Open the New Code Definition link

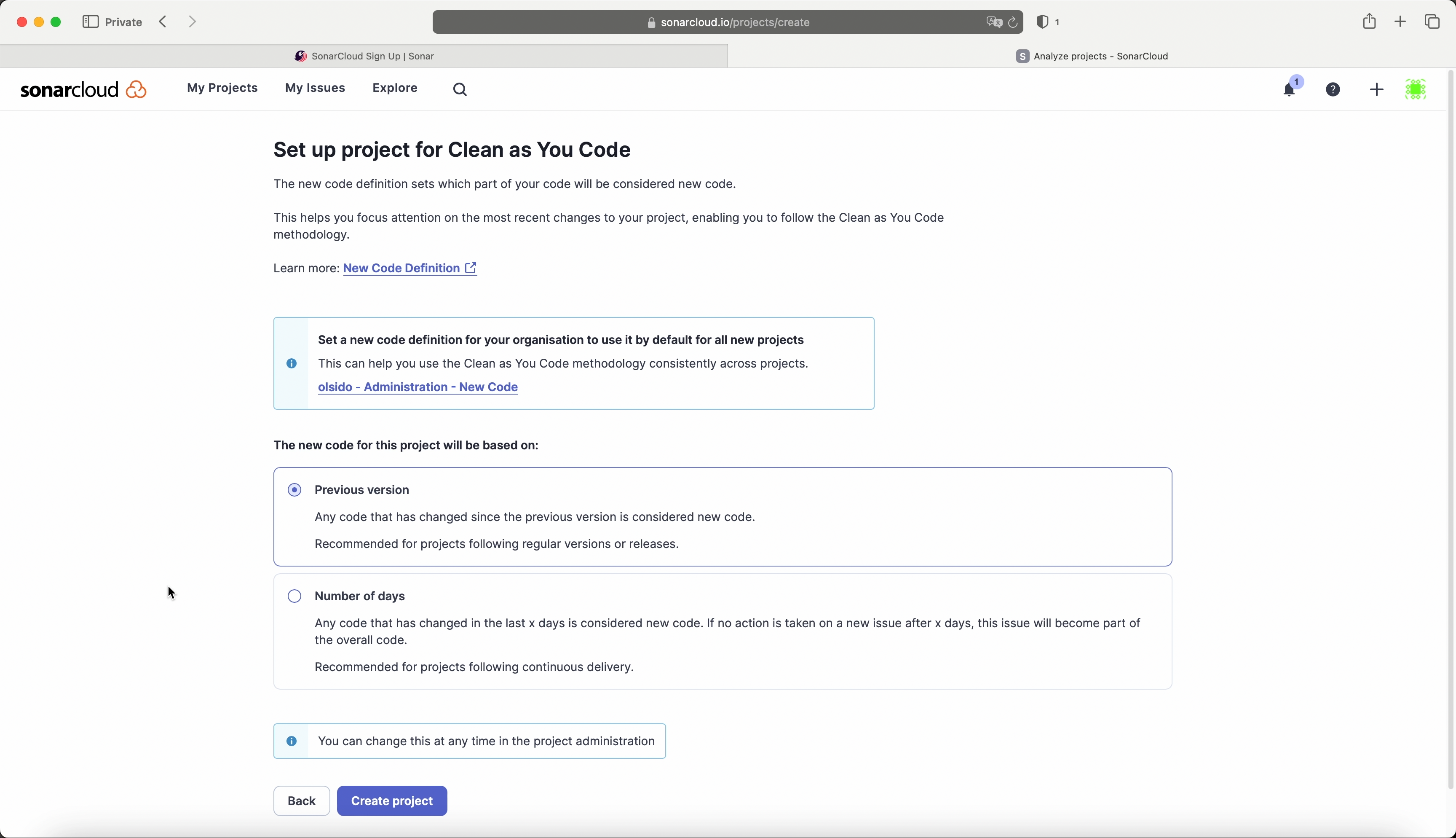[410, 268]
